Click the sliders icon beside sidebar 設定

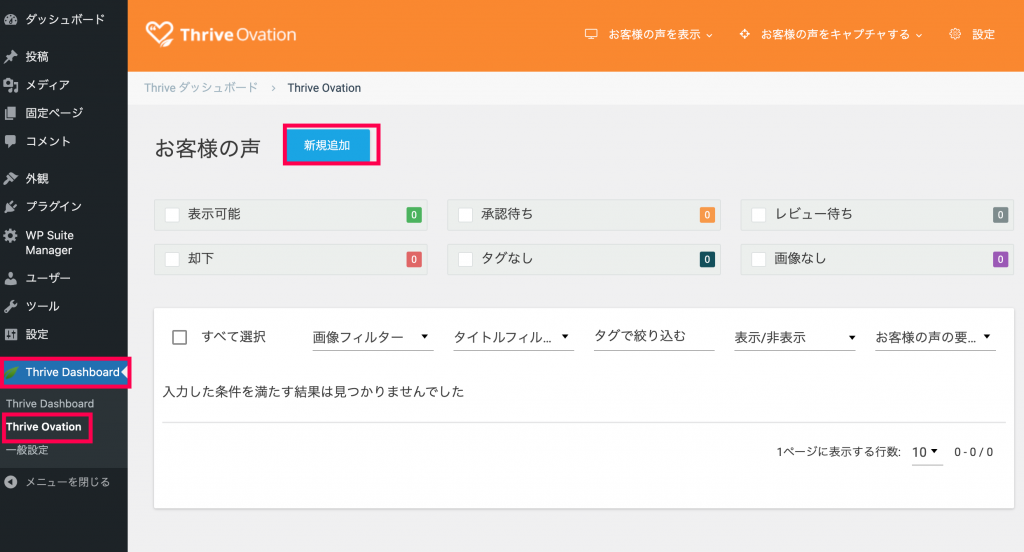click(10, 334)
